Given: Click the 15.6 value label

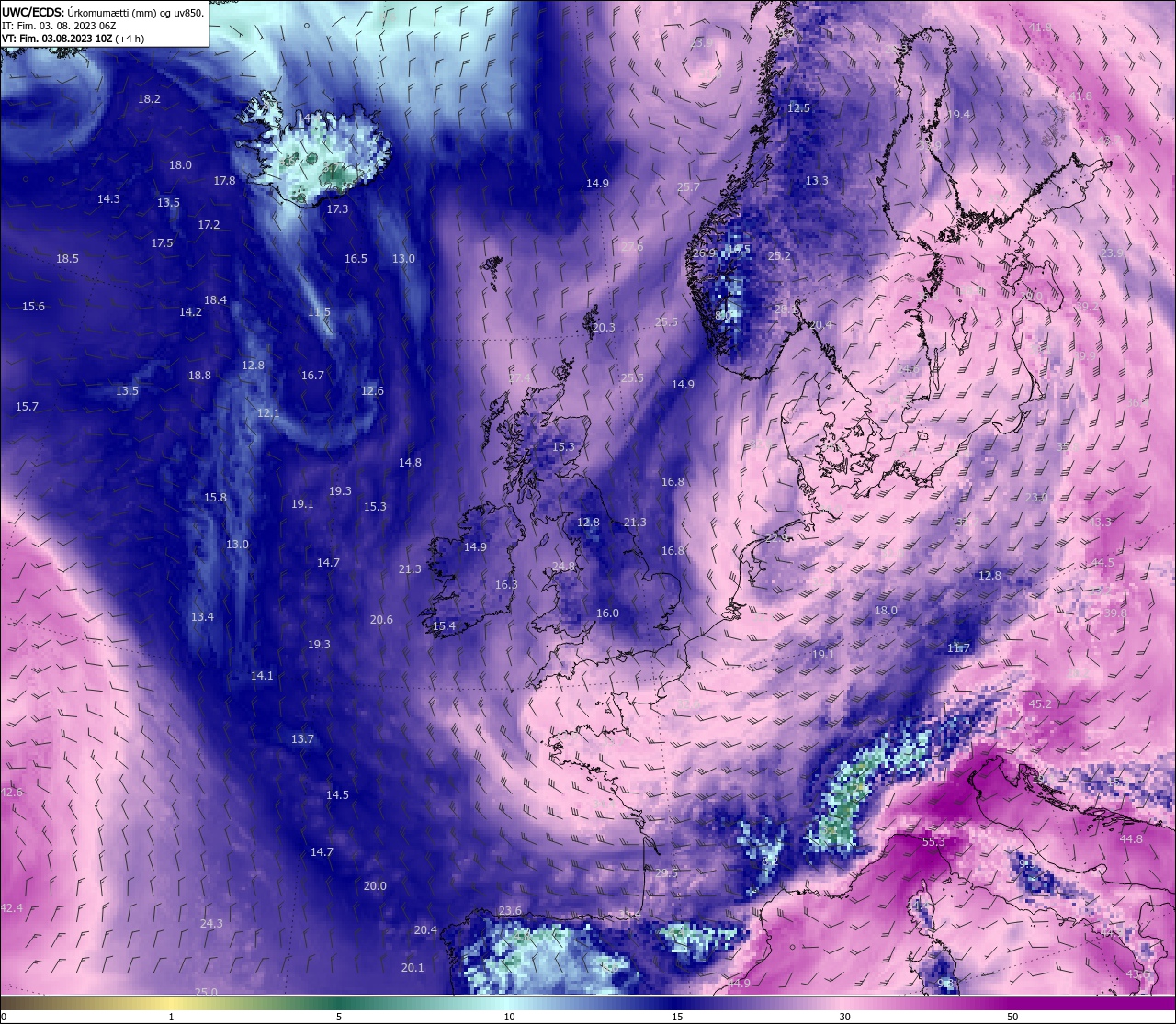Looking at the screenshot, I should click(x=33, y=306).
